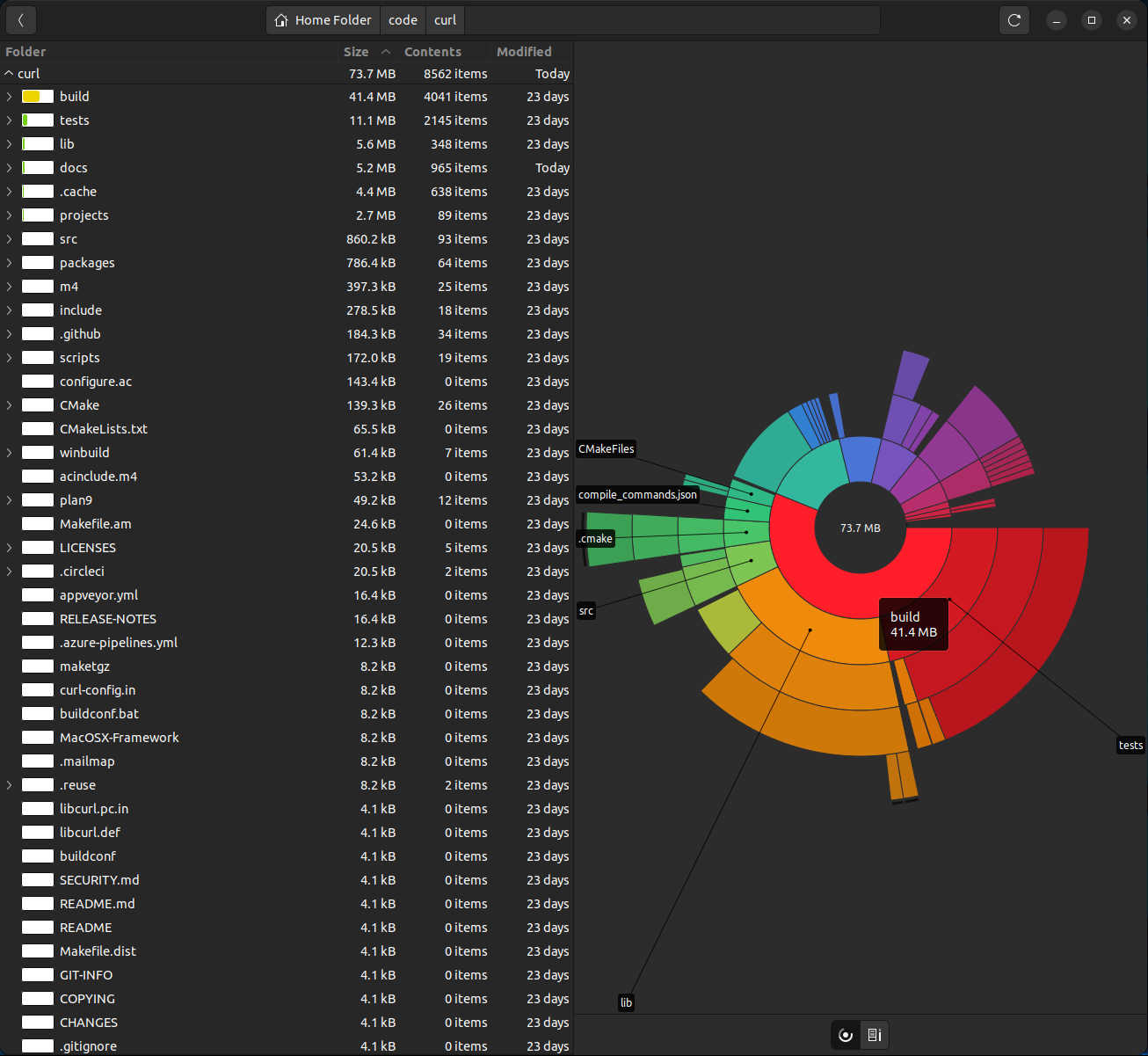
Task: Select maketgz file row
Action: 287,666
